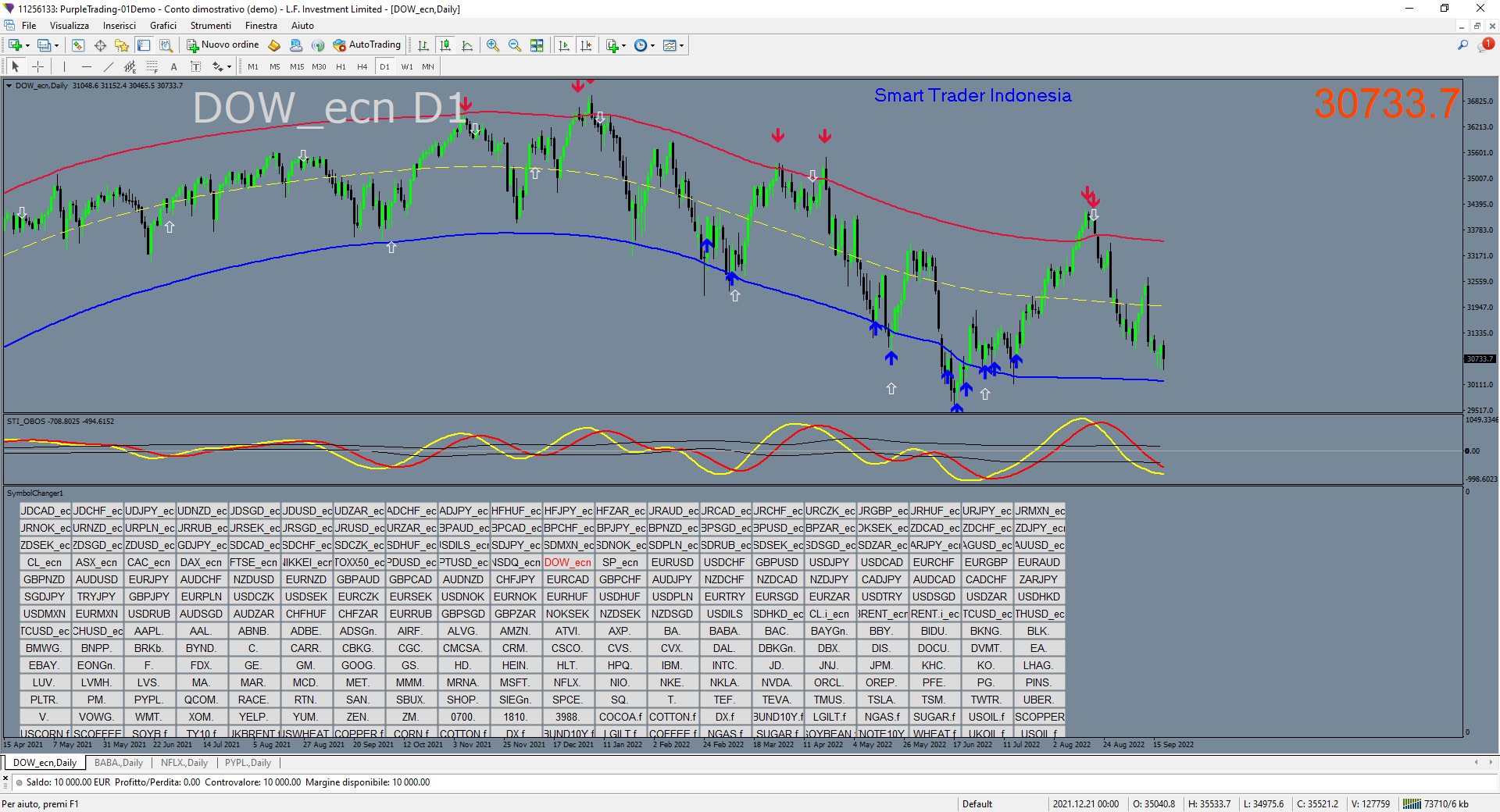Open the notifications alert icon
Image resolution: width=1500 pixels, height=812 pixels.
[1485, 45]
